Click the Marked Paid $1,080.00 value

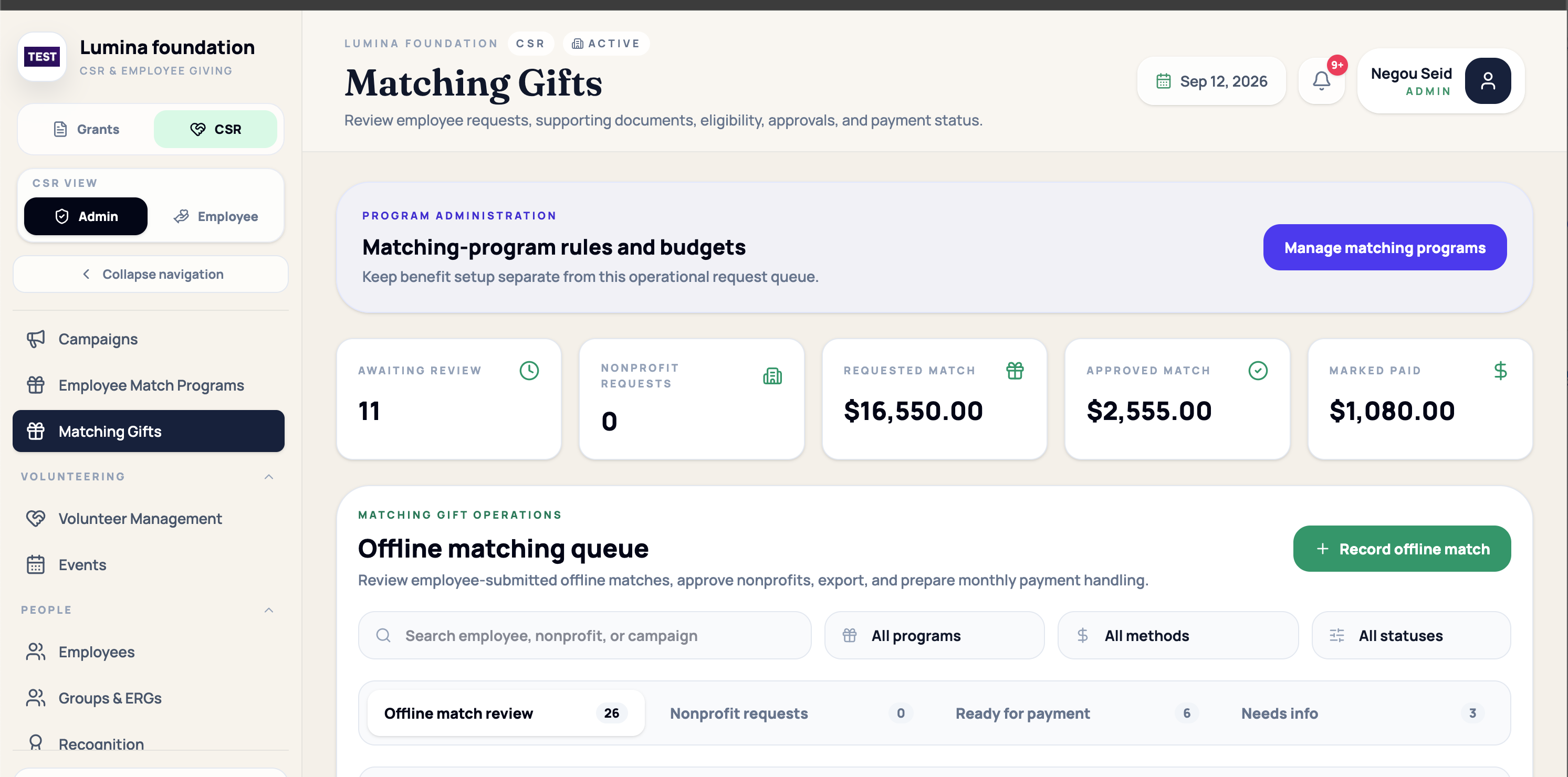[1392, 411]
